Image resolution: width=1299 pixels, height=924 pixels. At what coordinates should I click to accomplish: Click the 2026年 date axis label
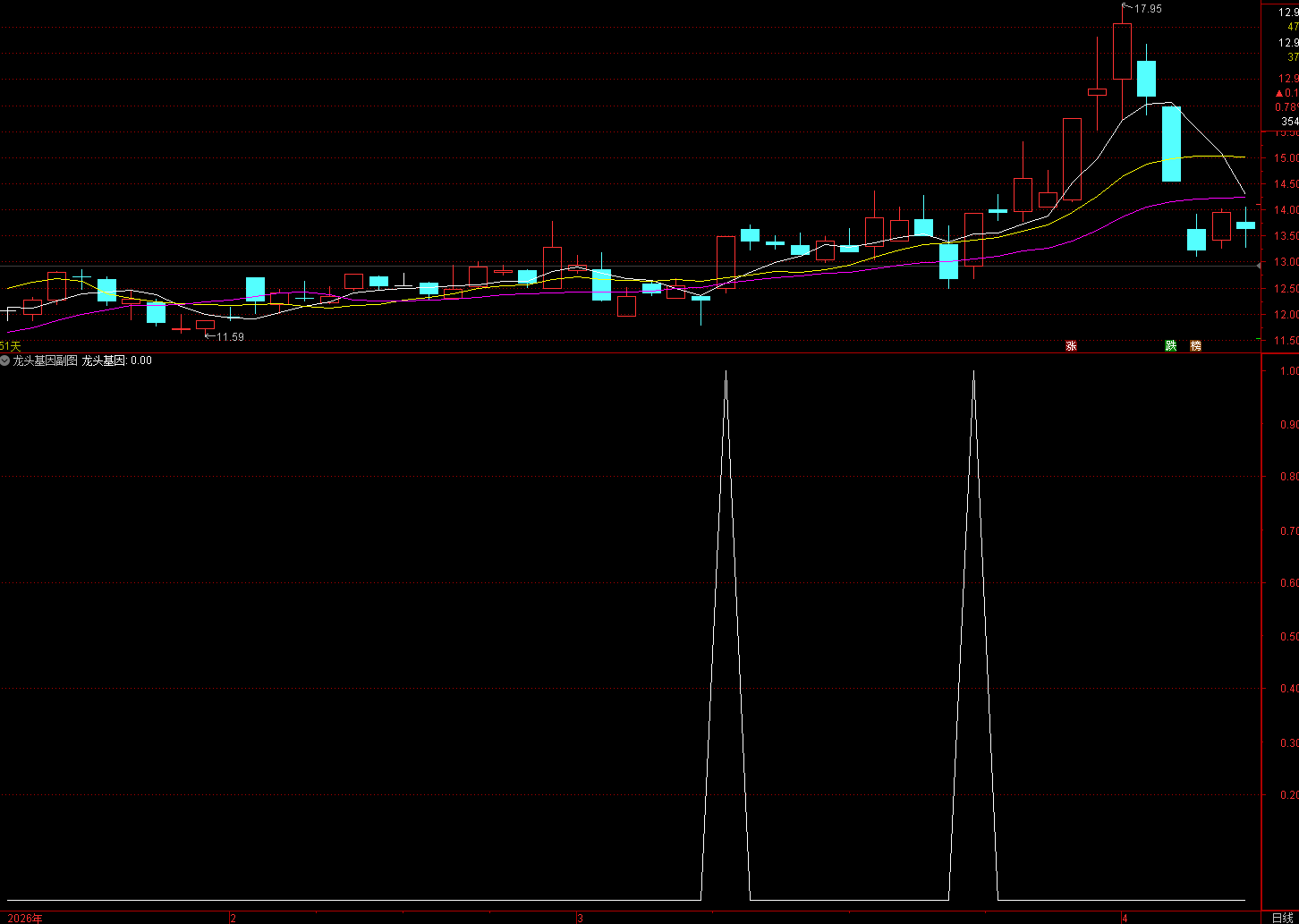(x=24, y=918)
